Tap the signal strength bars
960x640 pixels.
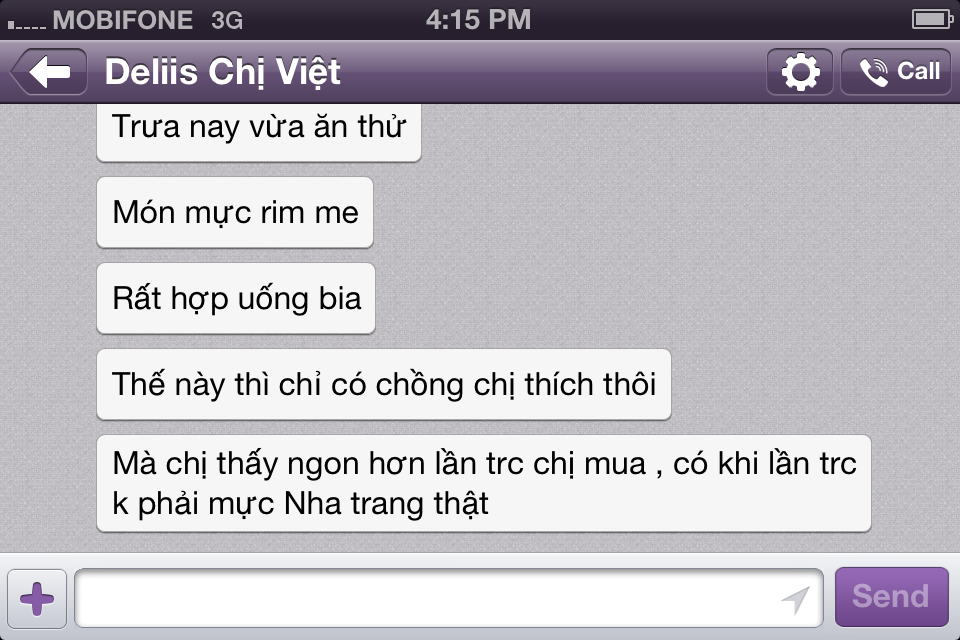tap(26, 24)
